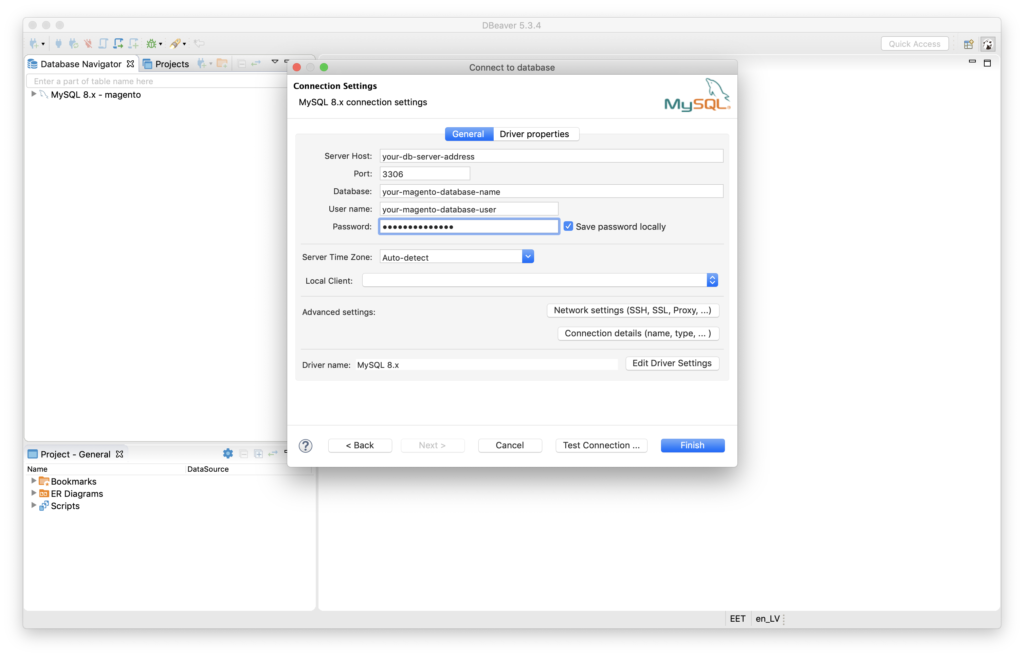This screenshot has height=657, width=1024.
Task: Click inside the Password input field
Action: tap(468, 226)
